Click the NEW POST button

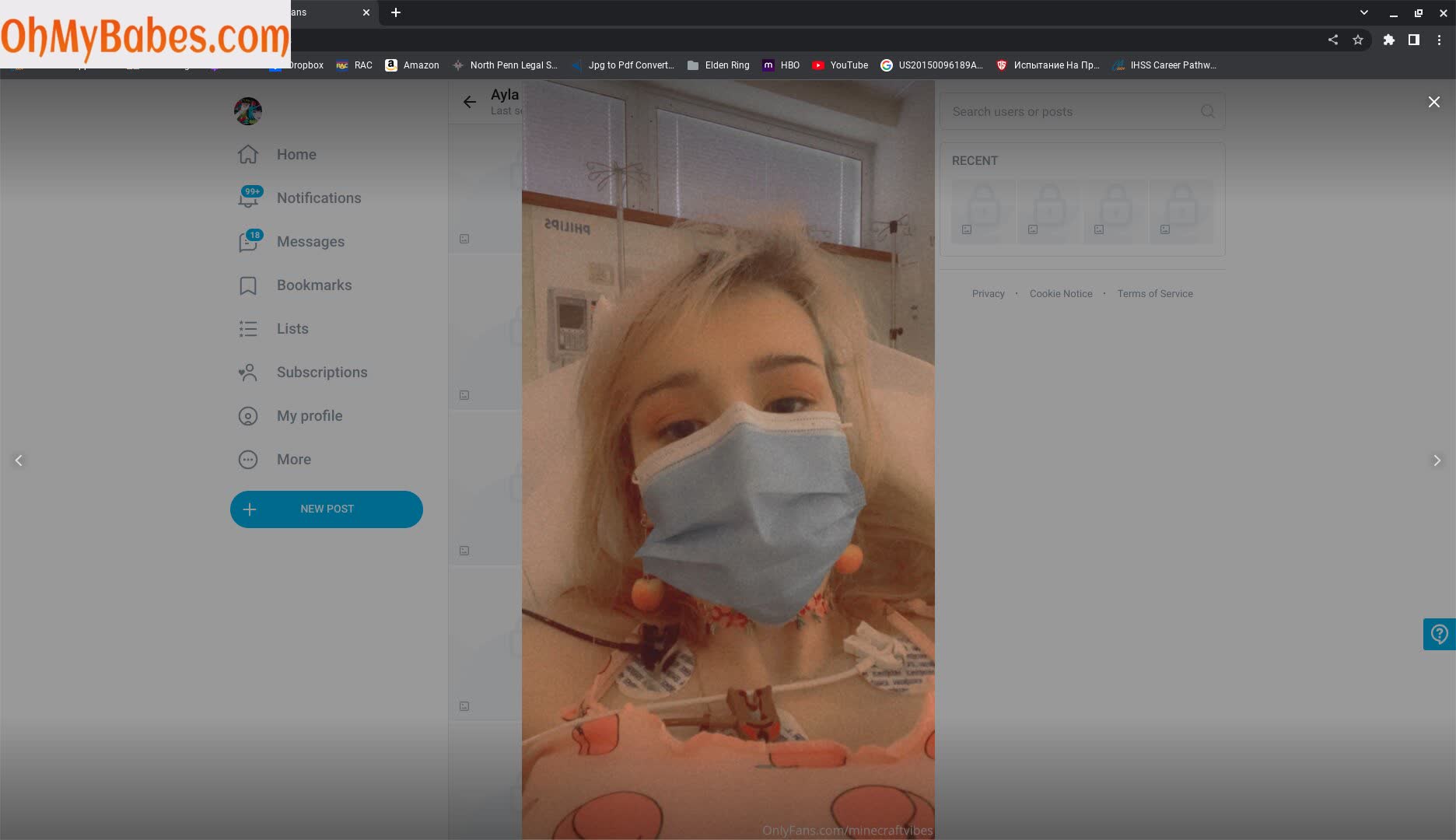(327, 509)
